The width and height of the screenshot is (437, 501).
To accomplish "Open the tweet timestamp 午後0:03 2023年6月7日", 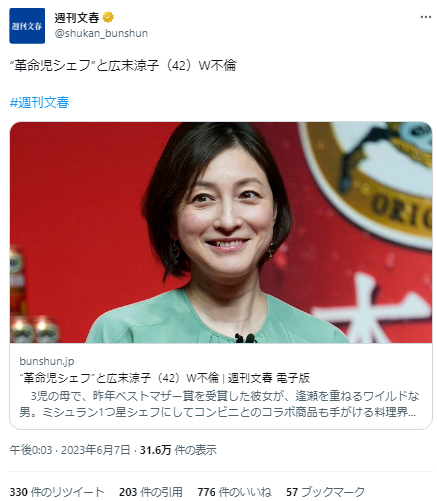I will 70,450.
